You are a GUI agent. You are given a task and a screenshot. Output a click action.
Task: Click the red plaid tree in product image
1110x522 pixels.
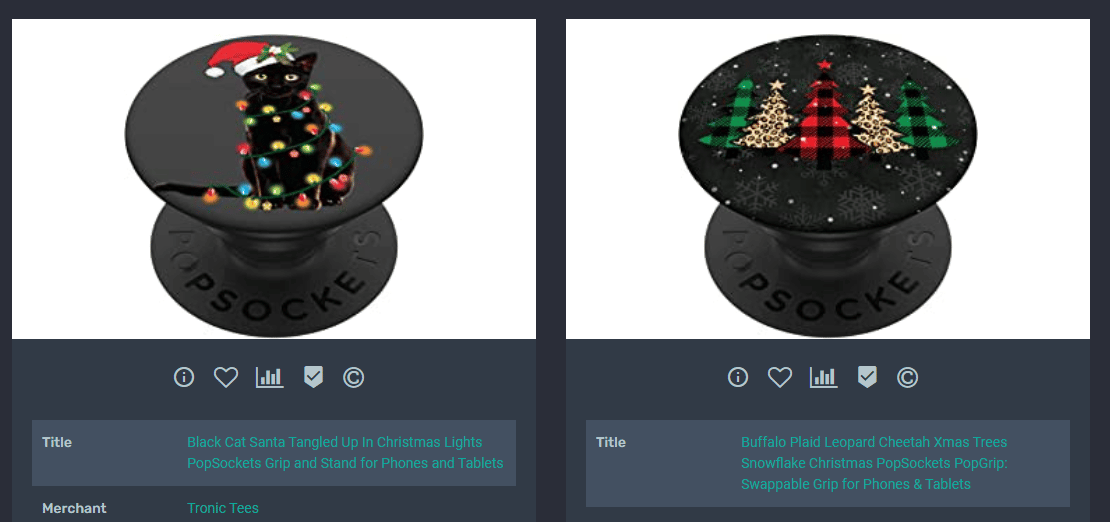pyautogui.click(x=824, y=117)
